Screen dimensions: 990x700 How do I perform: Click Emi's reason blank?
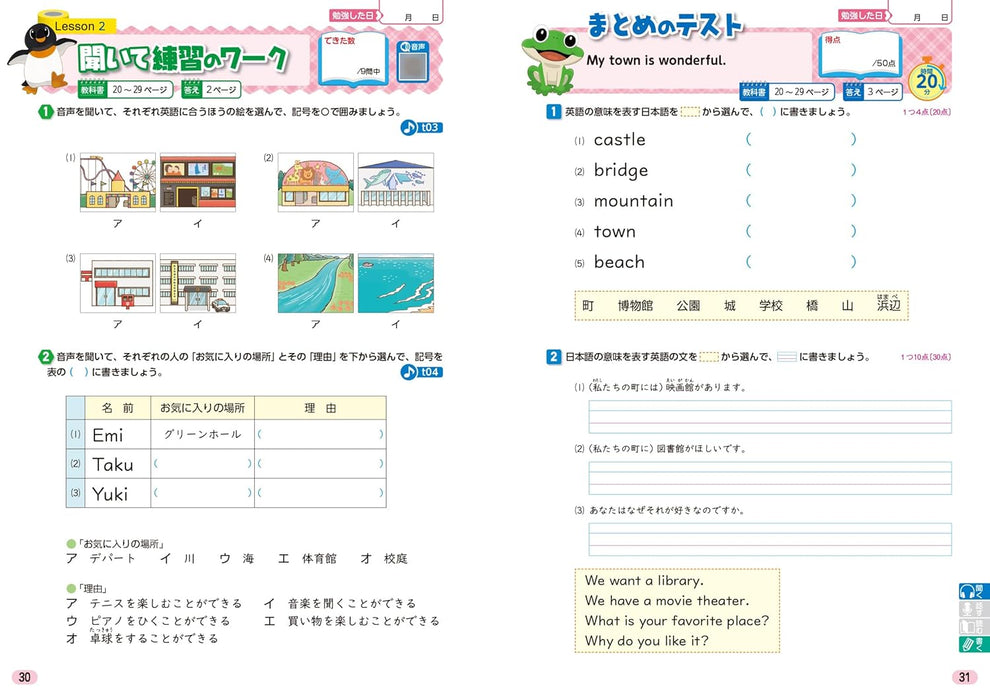click(x=320, y=435)
